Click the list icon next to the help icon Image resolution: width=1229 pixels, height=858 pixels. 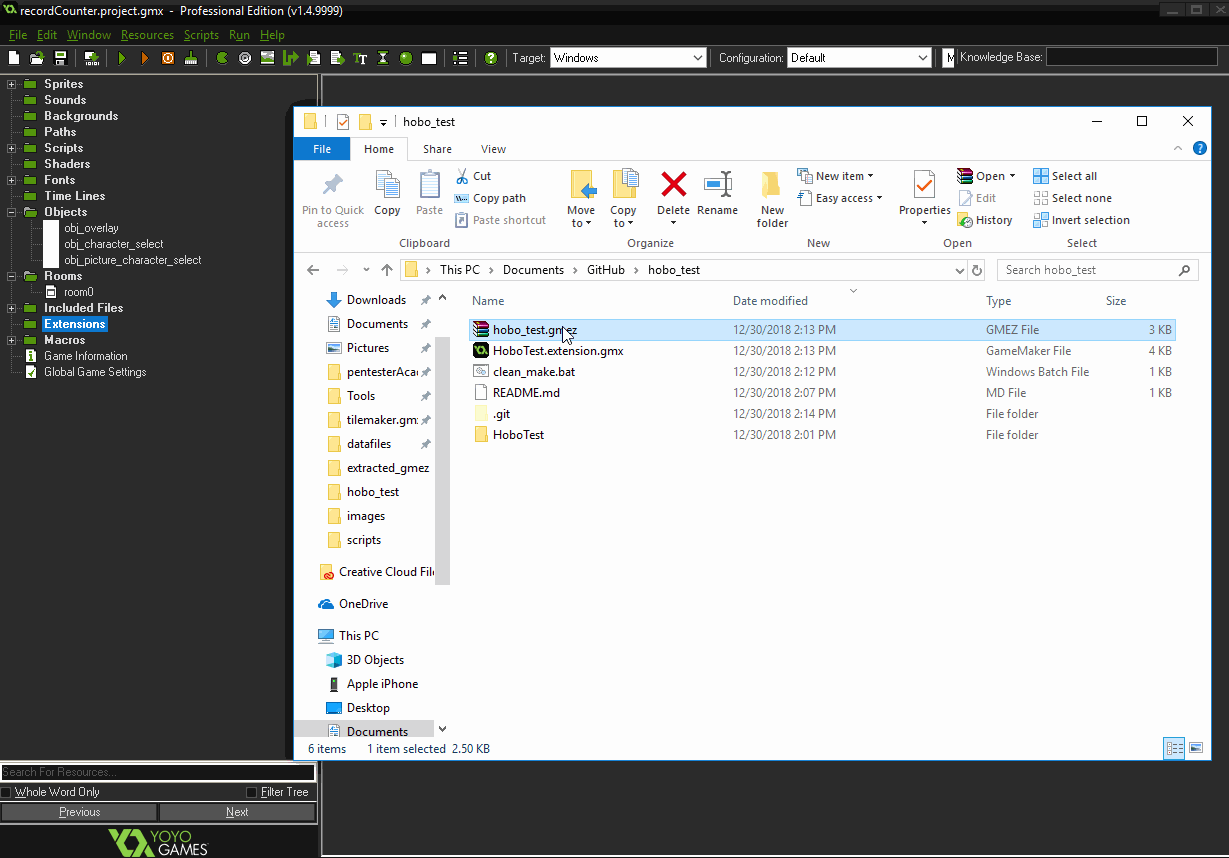[460, 58]
